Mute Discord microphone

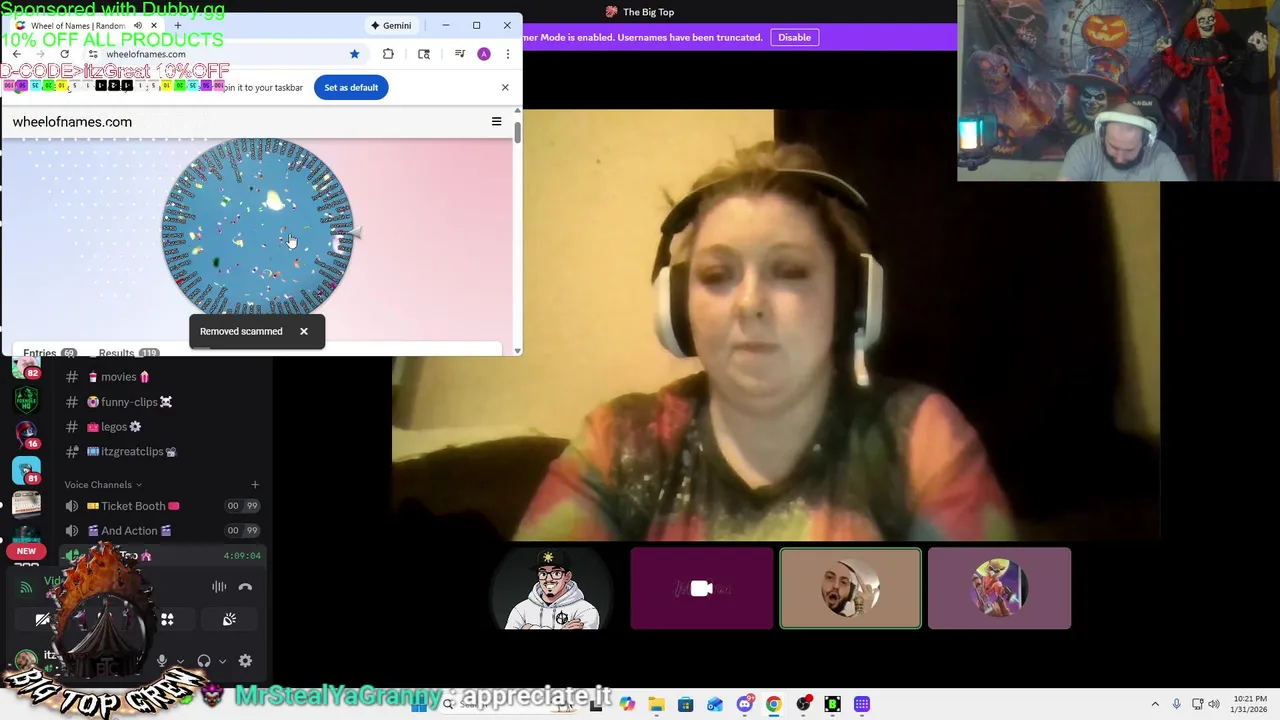pos(161,661)
